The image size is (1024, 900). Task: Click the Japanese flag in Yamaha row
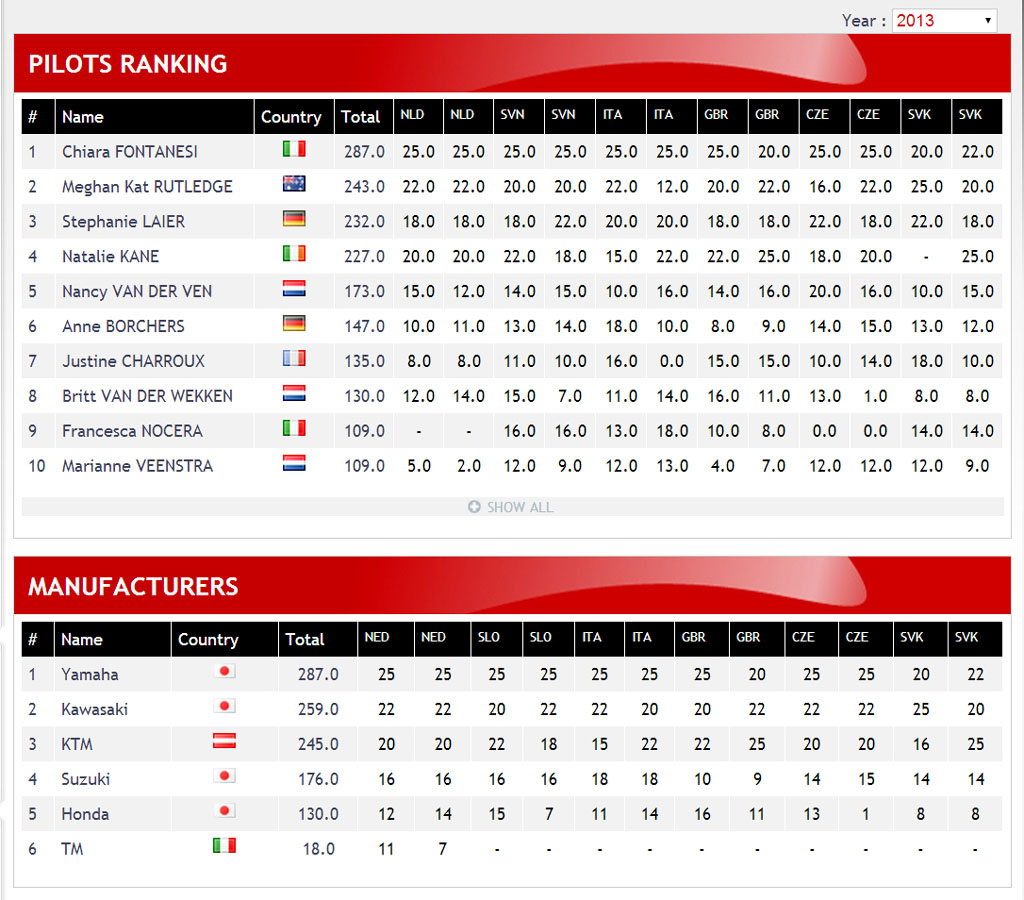coord(224,672)
